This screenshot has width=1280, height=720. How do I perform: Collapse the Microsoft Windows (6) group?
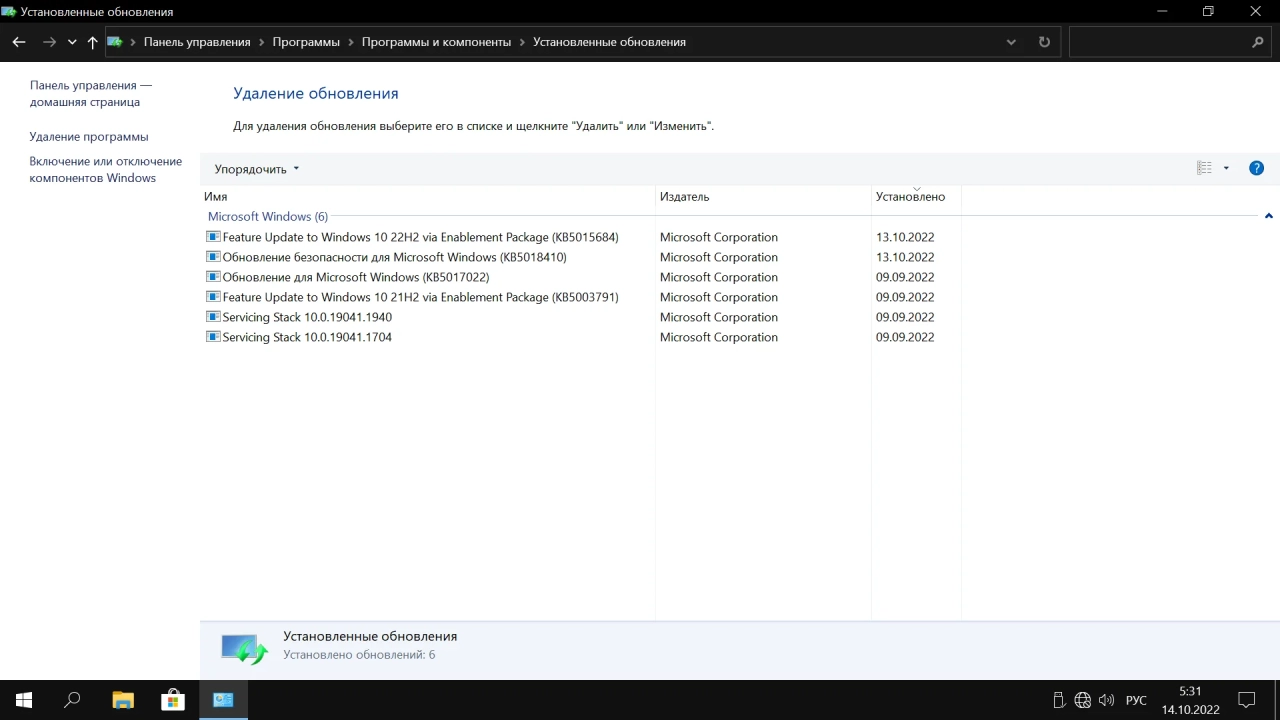click(1268, 216)
